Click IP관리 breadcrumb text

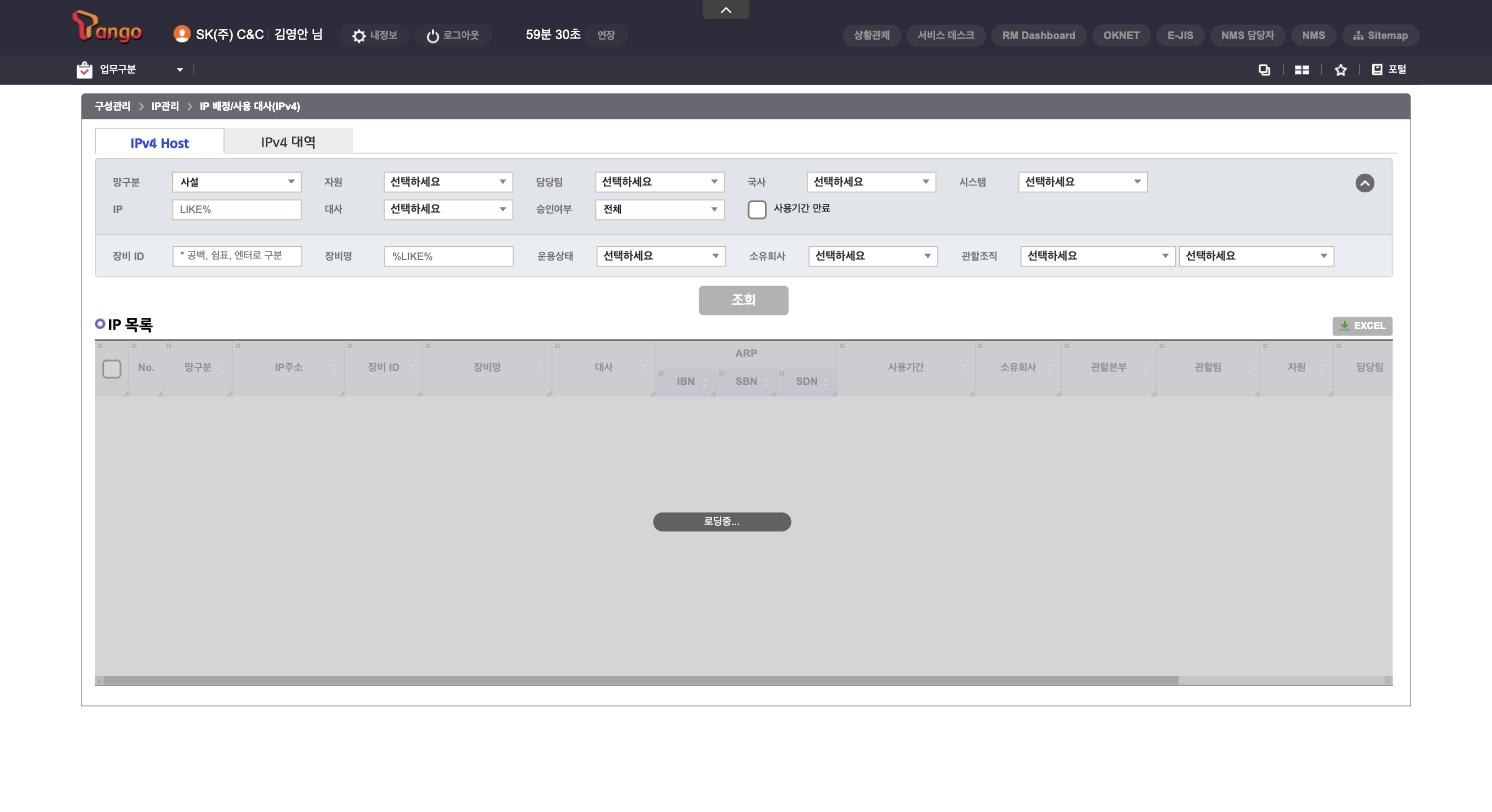coord(165,107)
